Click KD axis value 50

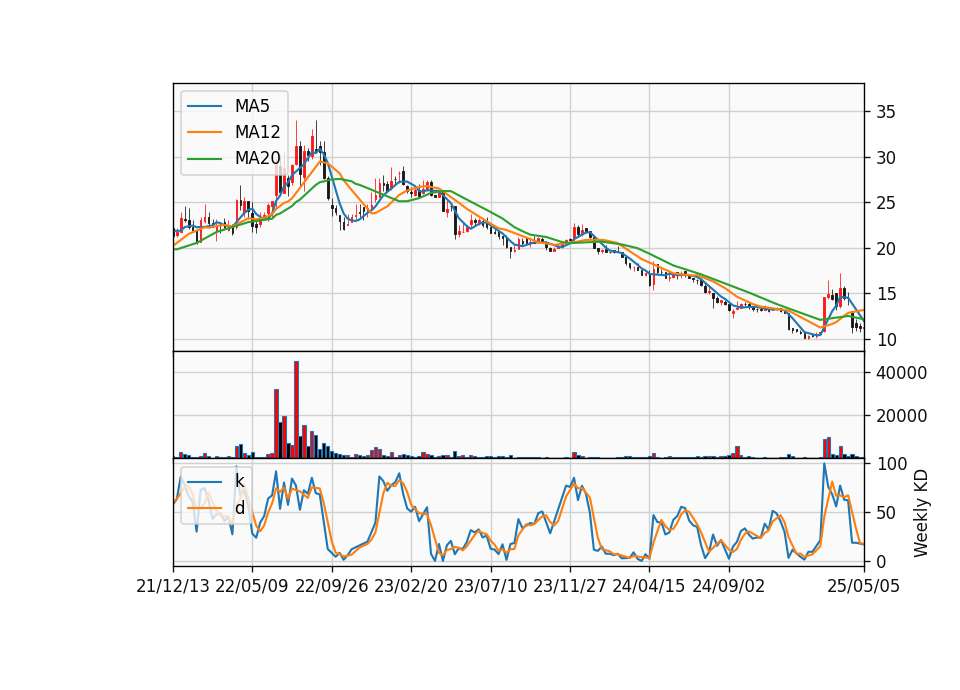point(886,513)
